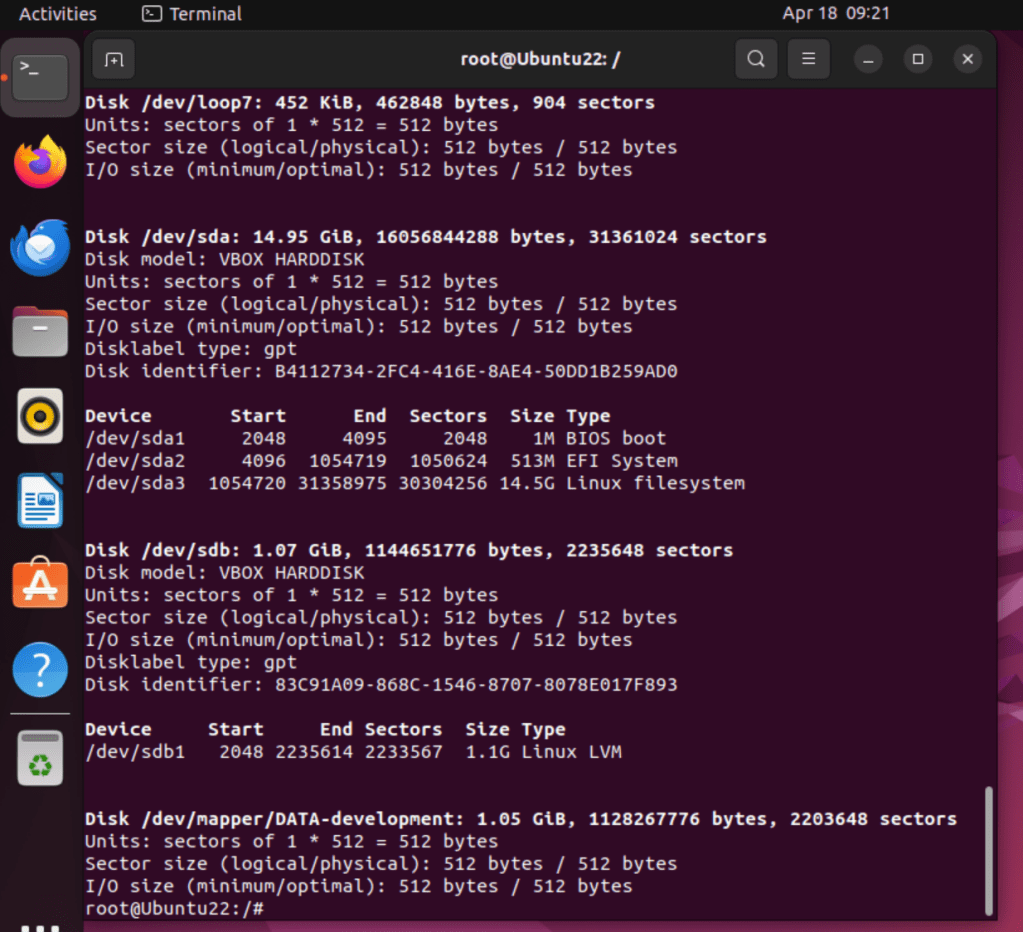Open the Help application icon
Image resolution: width=1023 pixels, height=932 pixels.
pos(40,669)
